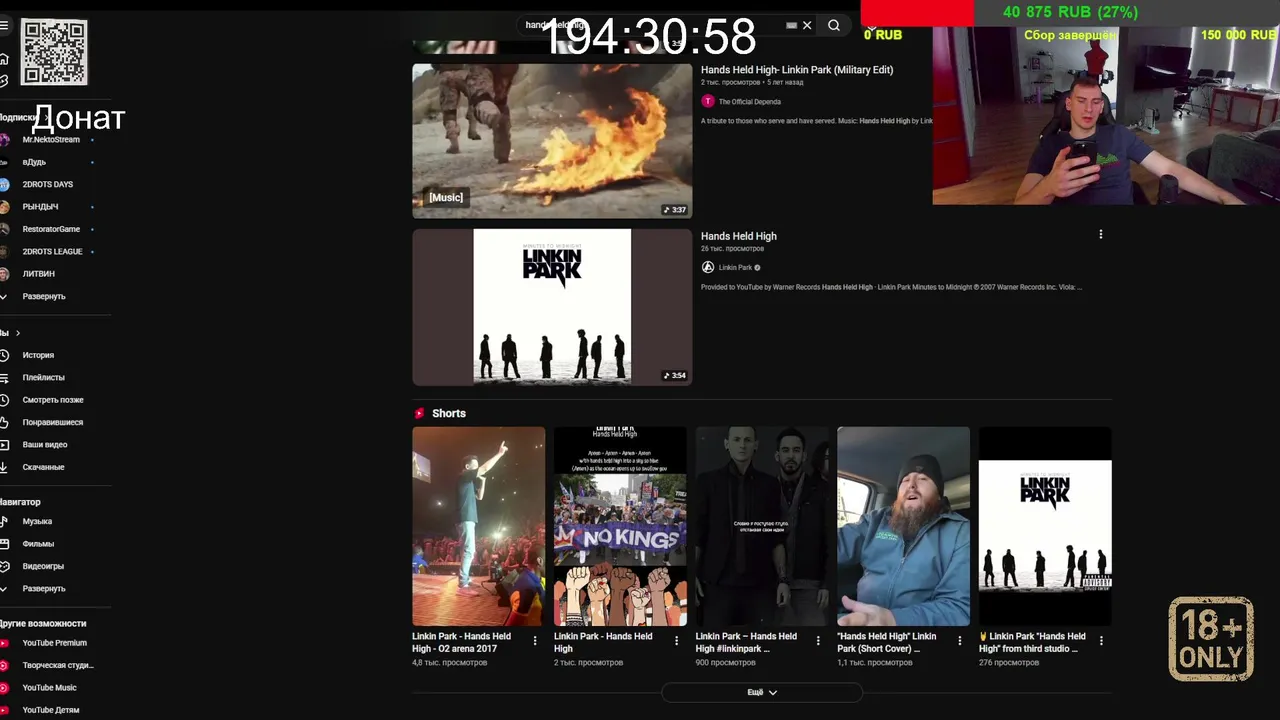Click the search magnifier button
Viewport: 1280px width, 720px height.
[x=834, y=25]
